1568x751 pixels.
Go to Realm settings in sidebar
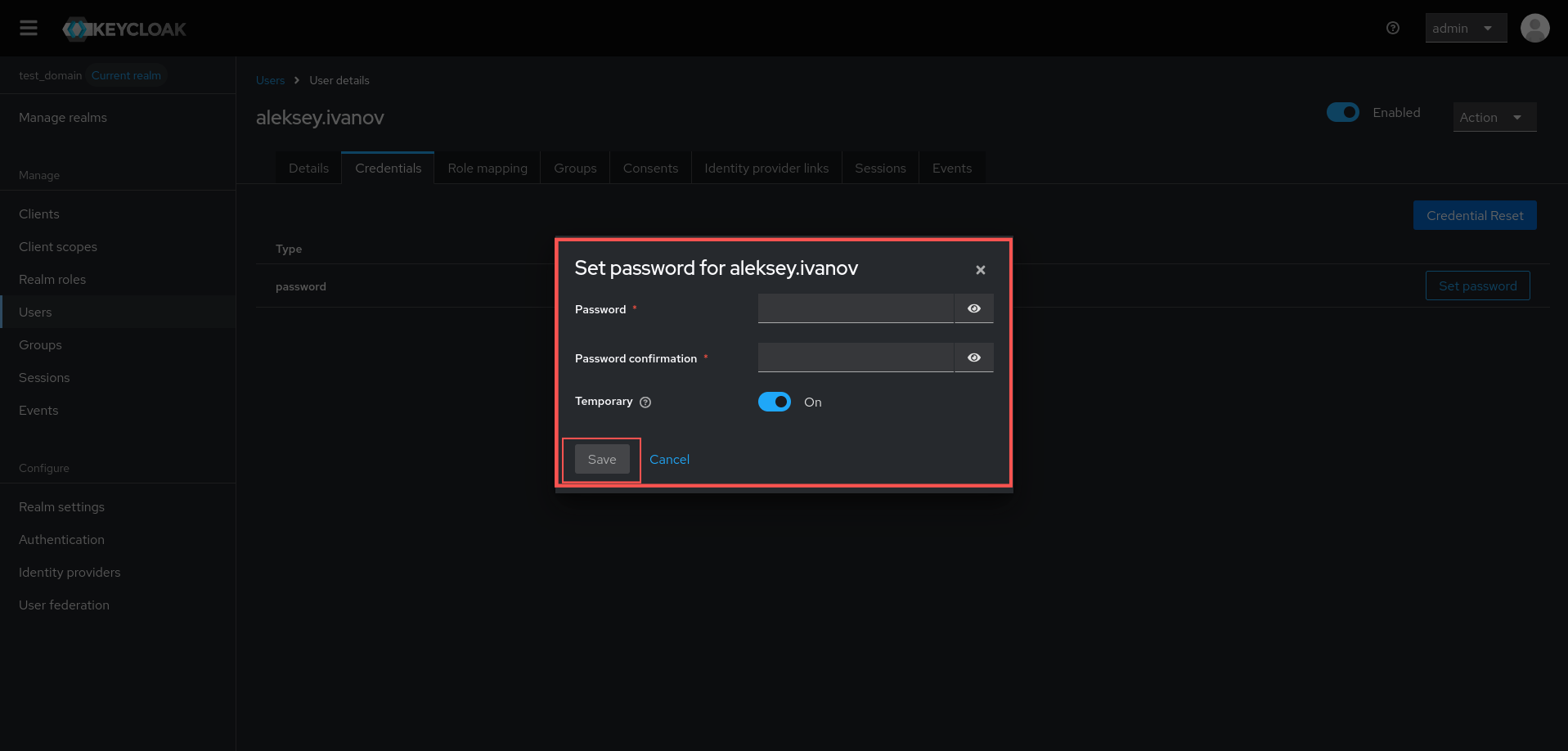click(62, 507)
